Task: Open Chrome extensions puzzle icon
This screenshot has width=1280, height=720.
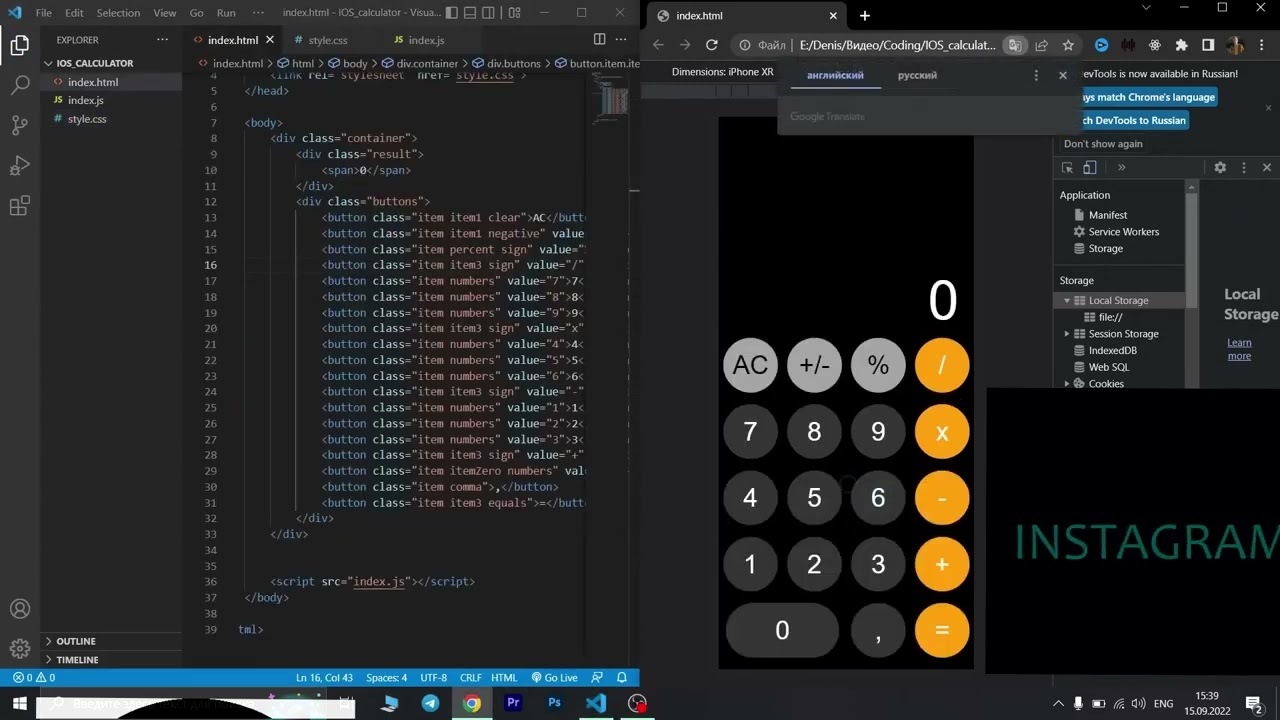Action: pos(1181,45)
